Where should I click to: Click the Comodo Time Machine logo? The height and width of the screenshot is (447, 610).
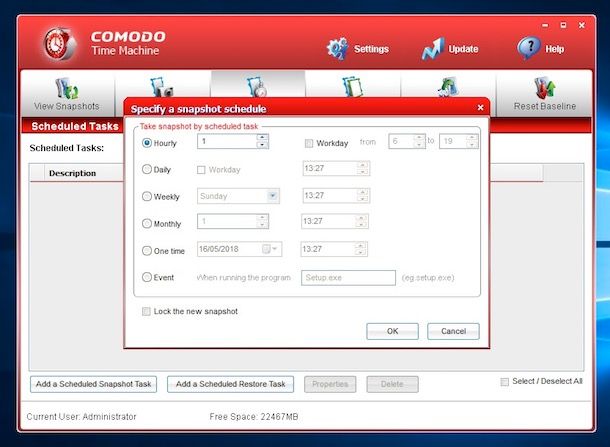point(58,44)
